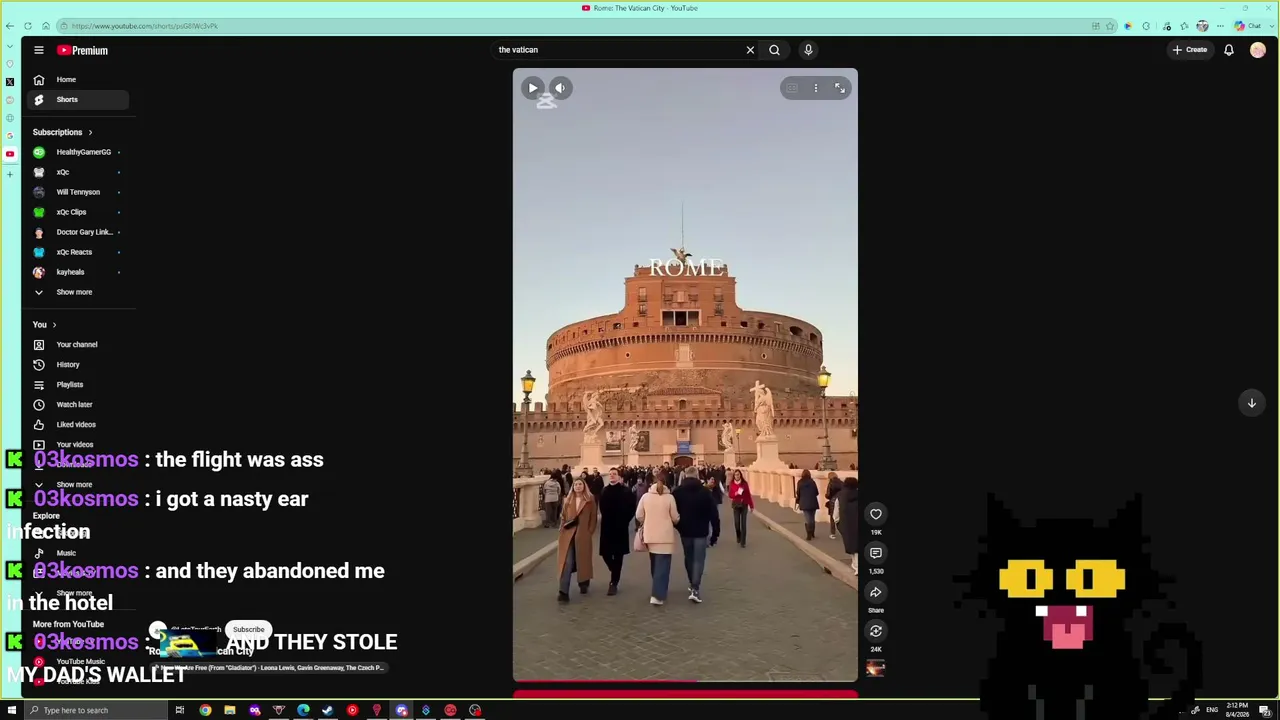Click the YouTube Premium logo
1280x720 pixels.
coord(82,50)
